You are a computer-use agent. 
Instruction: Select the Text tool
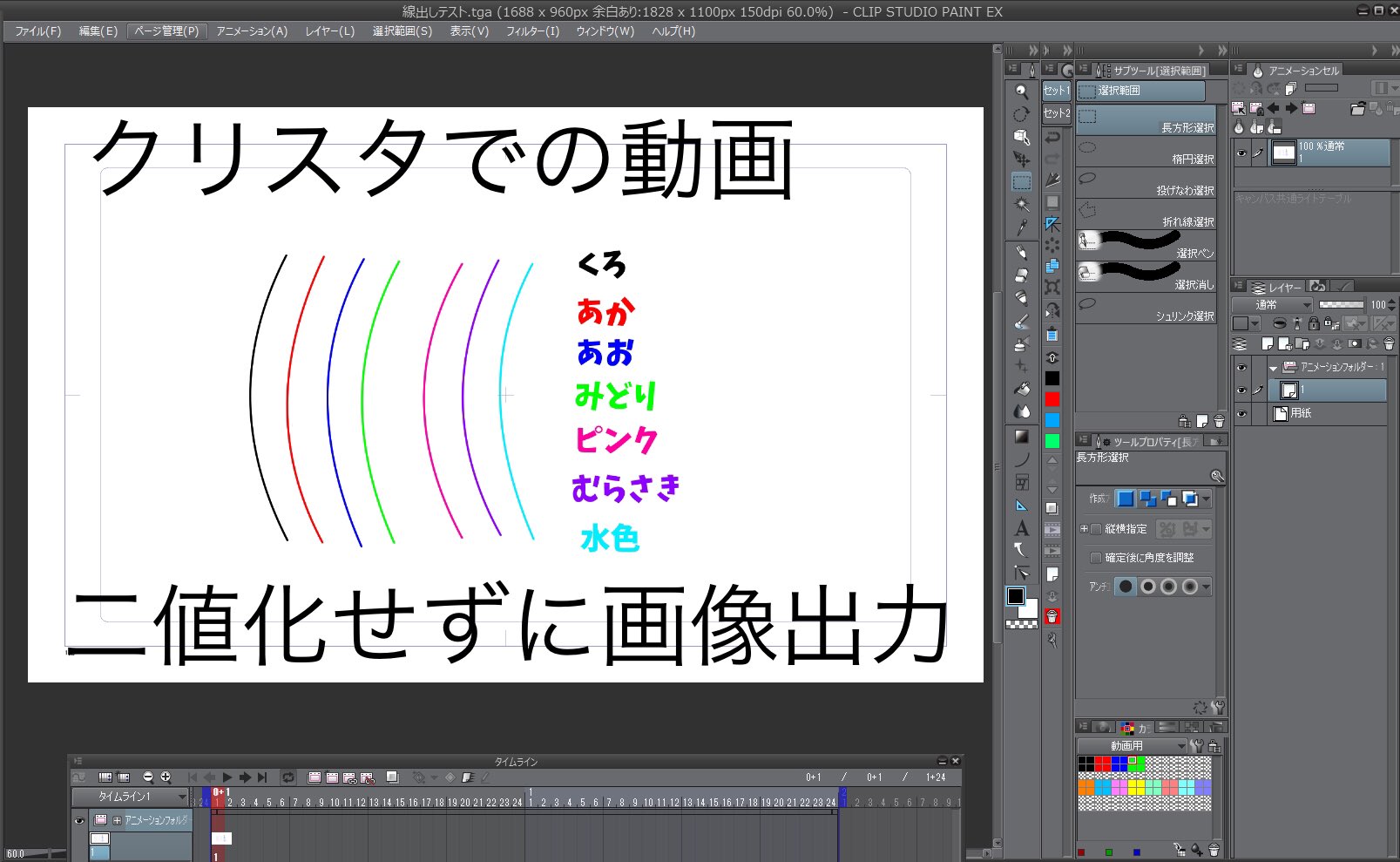tap(1023, 527)
